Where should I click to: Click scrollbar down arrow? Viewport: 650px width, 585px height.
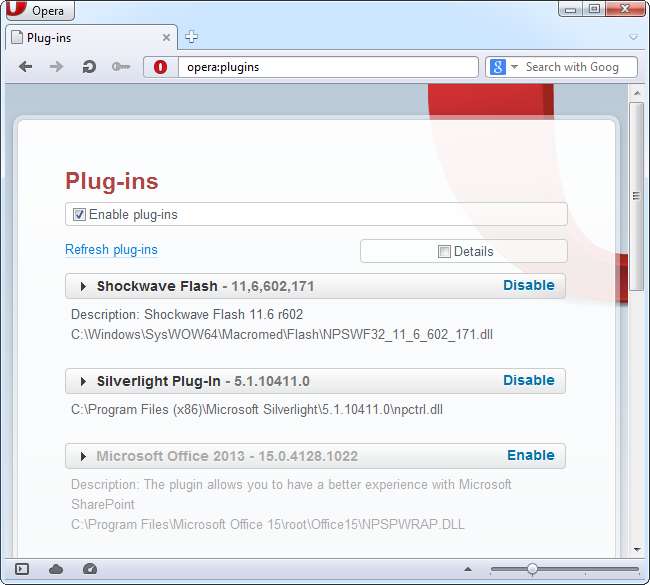pos(637,550)
